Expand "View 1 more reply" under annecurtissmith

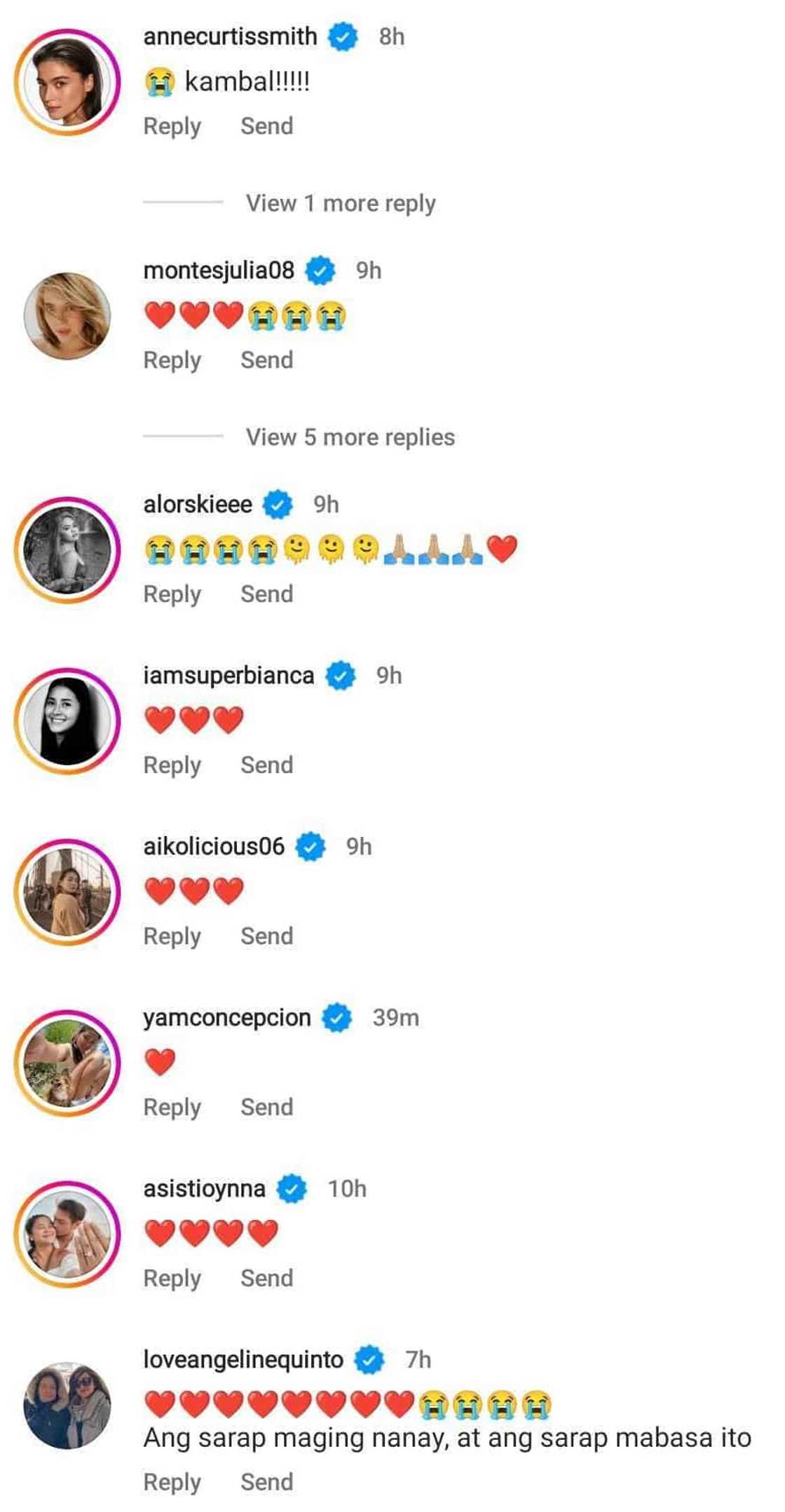click(x=341, y=203)
